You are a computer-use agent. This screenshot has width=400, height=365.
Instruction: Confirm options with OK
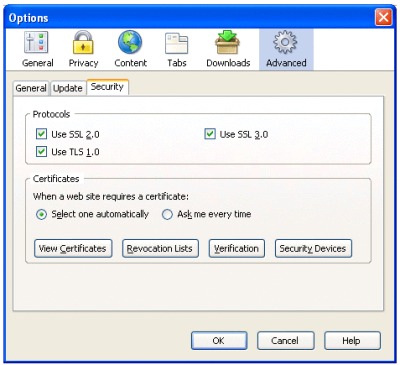pyautogui.click(x=219, y=340)
